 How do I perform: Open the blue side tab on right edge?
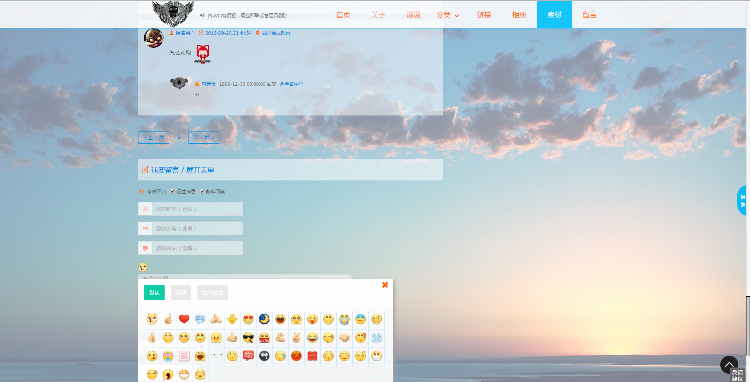point(743,200)
